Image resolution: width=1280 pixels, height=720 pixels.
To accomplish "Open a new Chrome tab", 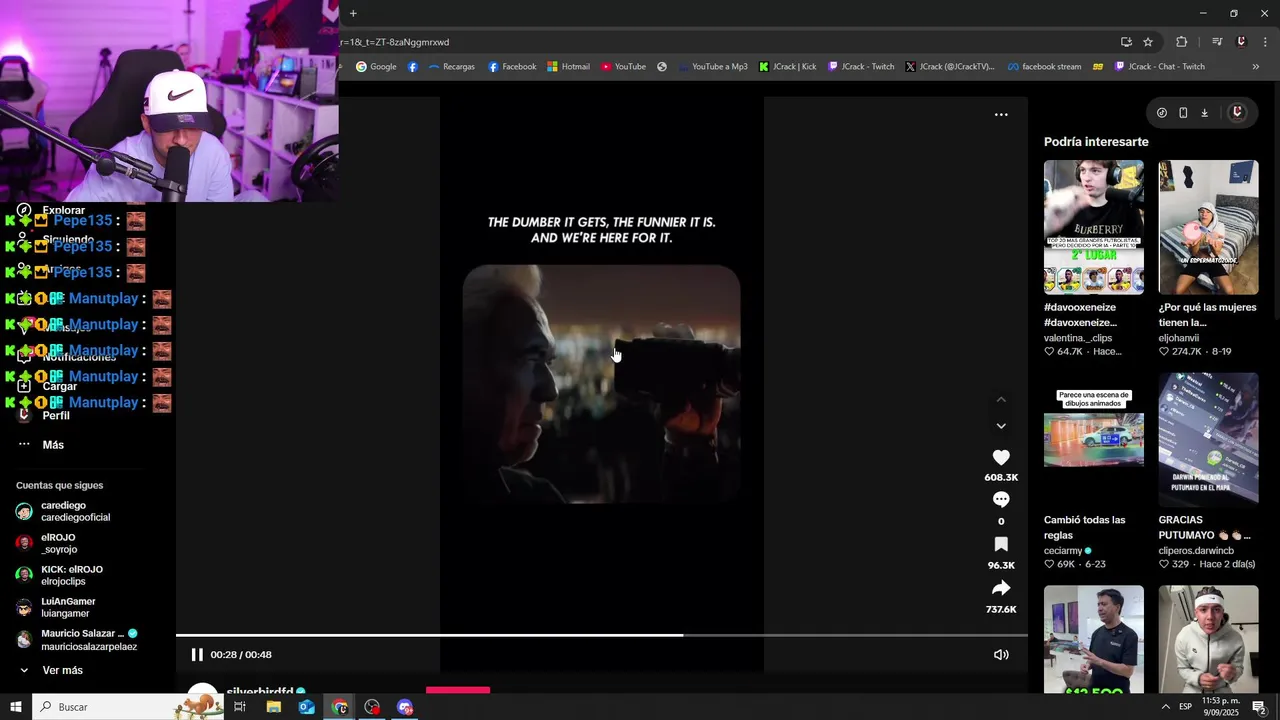I will click(x=353, y=13).
